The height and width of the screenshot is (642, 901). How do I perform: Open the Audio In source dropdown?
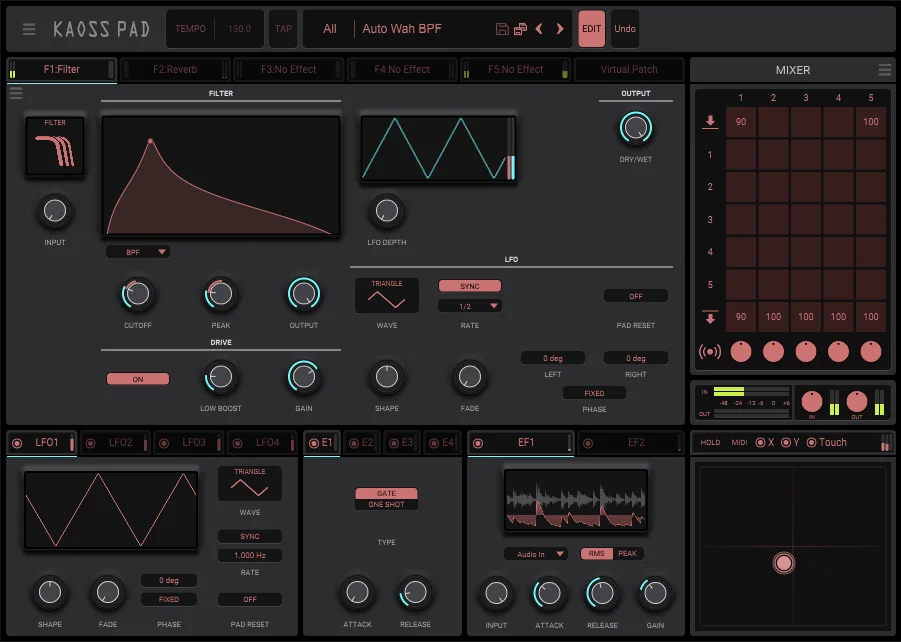[x=535, y=553]
